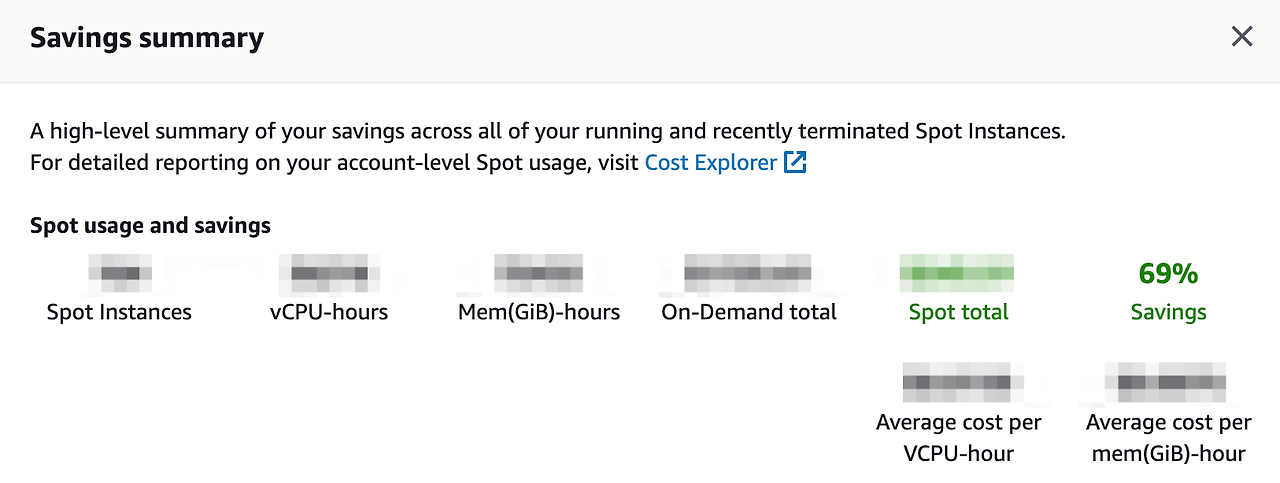Click the blurred value above Mem(GiB)-hours
Screen dimensions: 1280x483
coord(539,272)
